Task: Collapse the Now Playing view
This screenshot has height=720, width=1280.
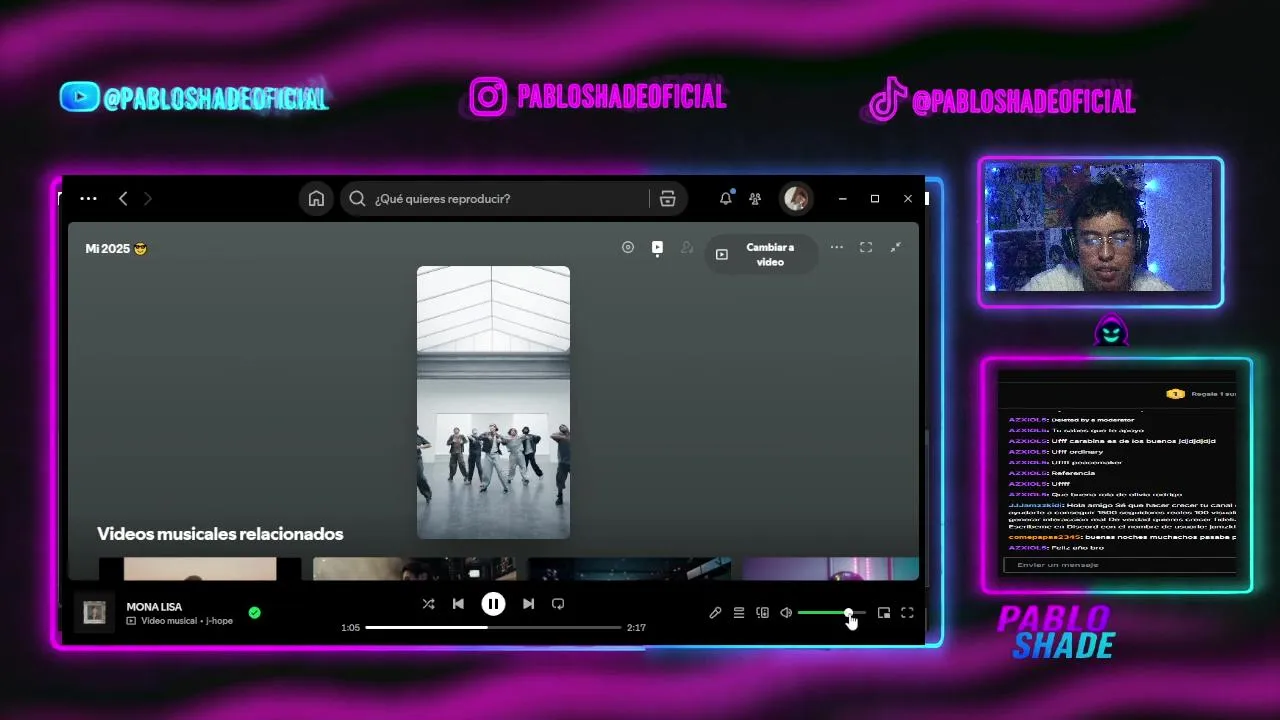Action: point(896,247)
